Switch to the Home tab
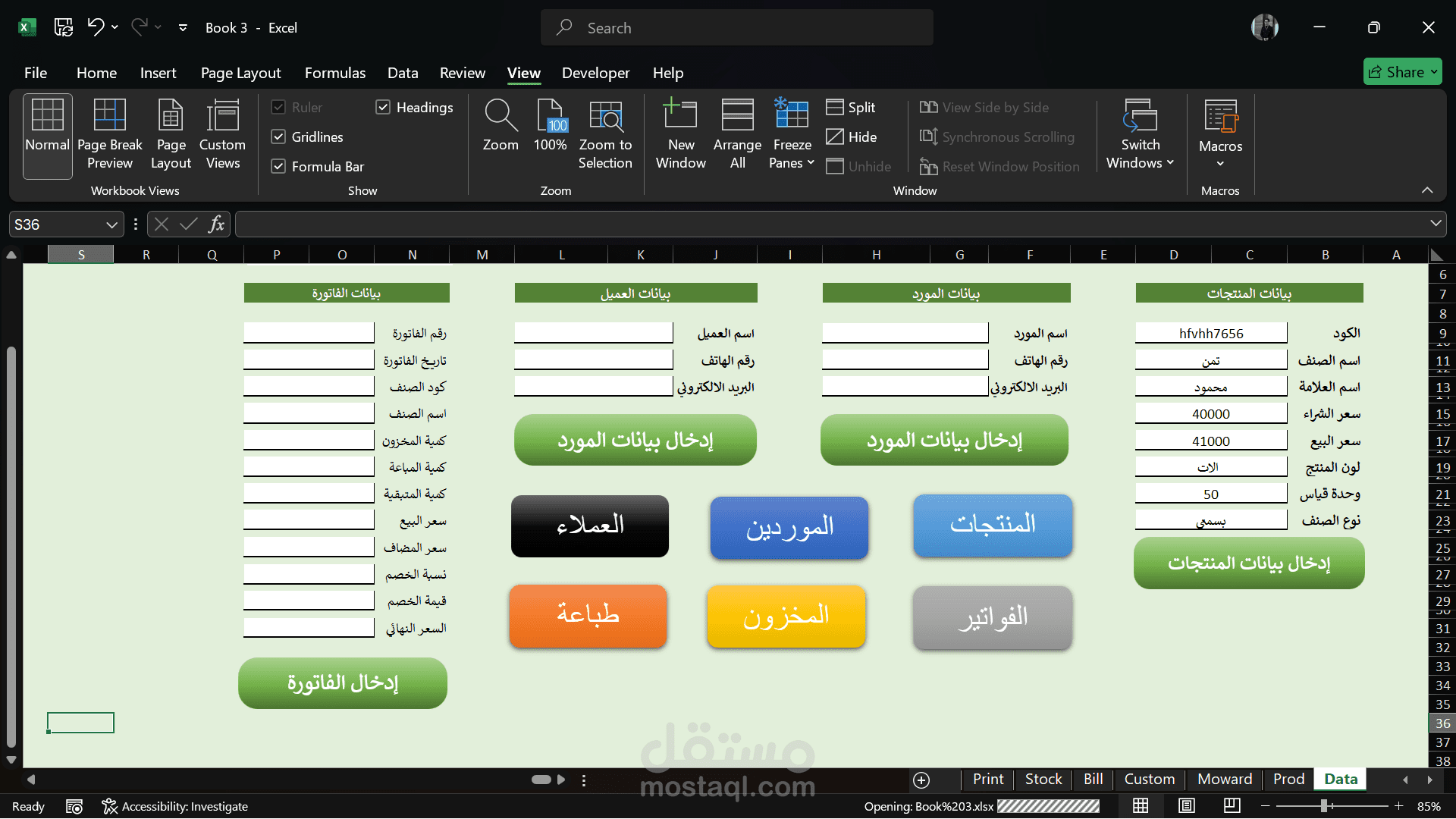Image resolution: width=1456 pixels, height=819 pixels. 96,73
